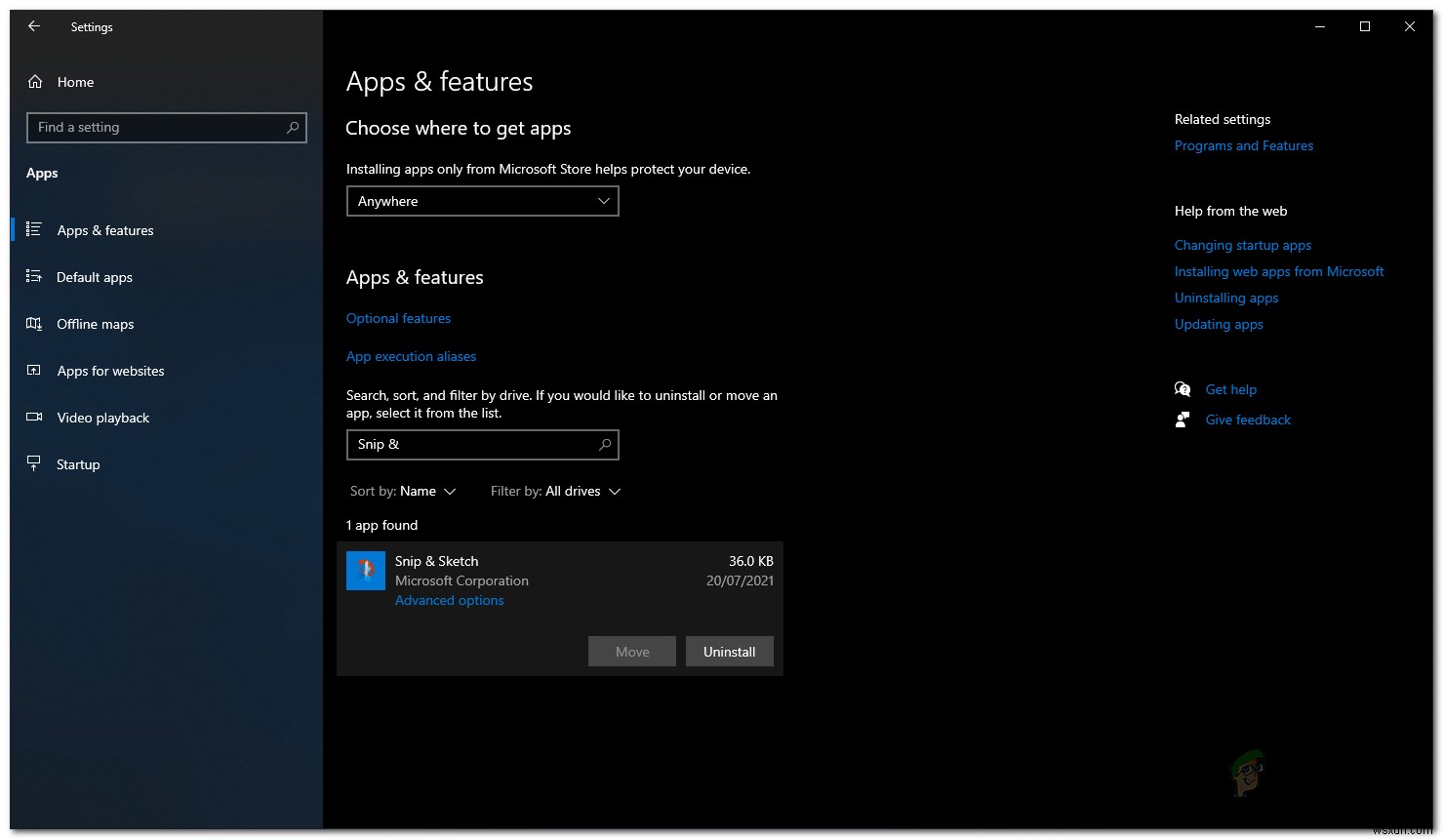Select Apps & features in the sidebar
This screenshot has width=1444, height=840.
point(105,230)
